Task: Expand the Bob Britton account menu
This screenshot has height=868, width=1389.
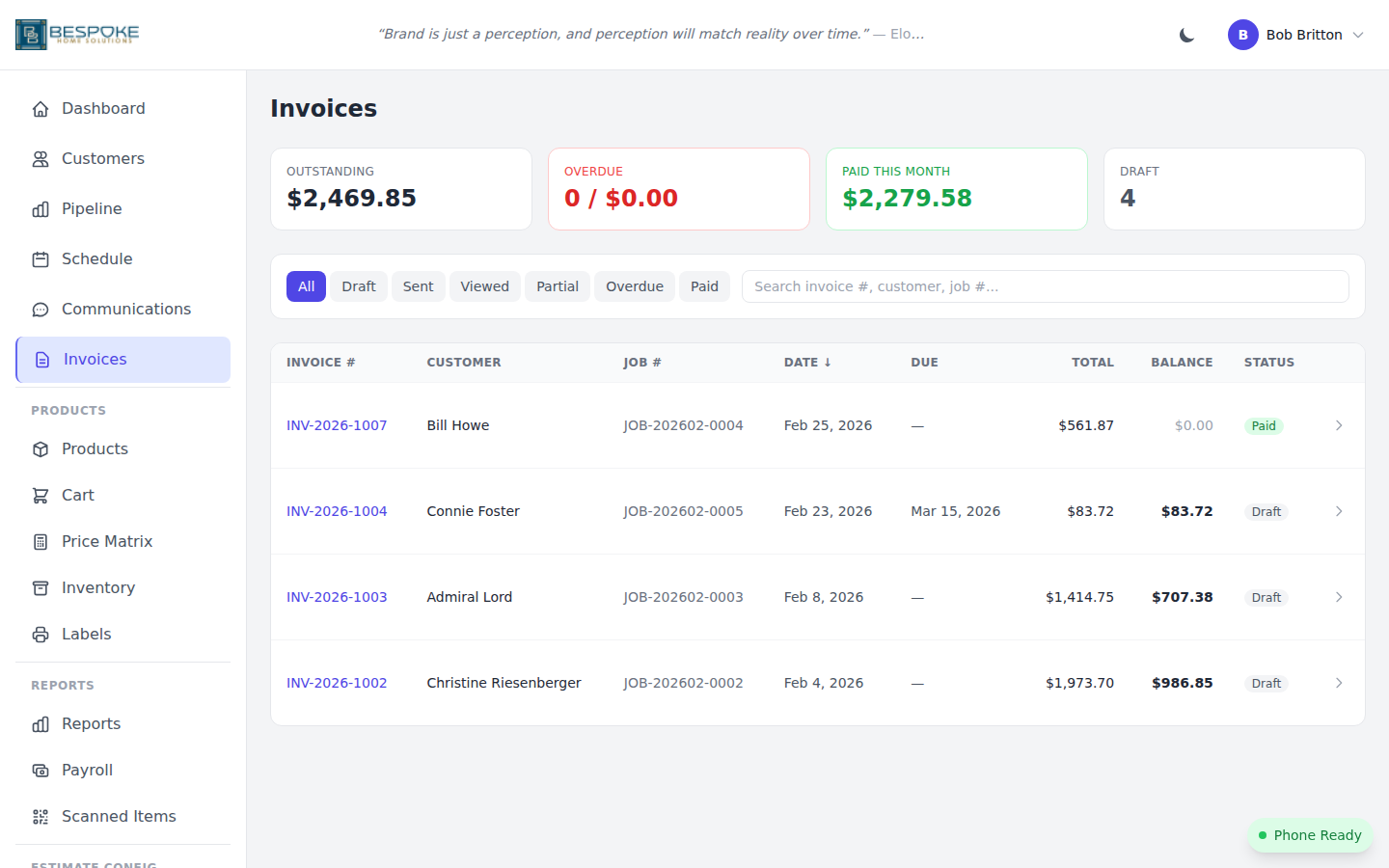Action: pyautogui.click(x=1296, y=35)
